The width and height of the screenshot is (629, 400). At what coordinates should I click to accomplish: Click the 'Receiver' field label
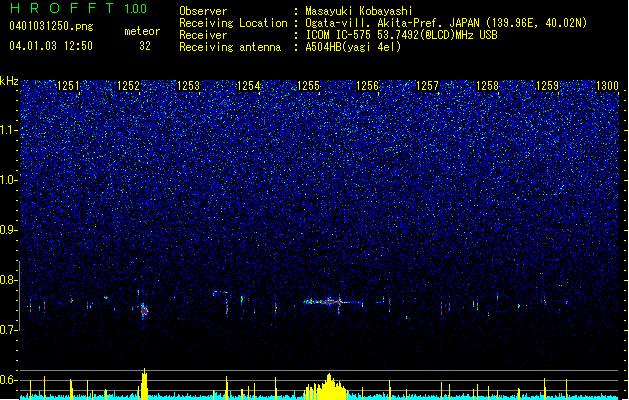click(x=203, y=35)
